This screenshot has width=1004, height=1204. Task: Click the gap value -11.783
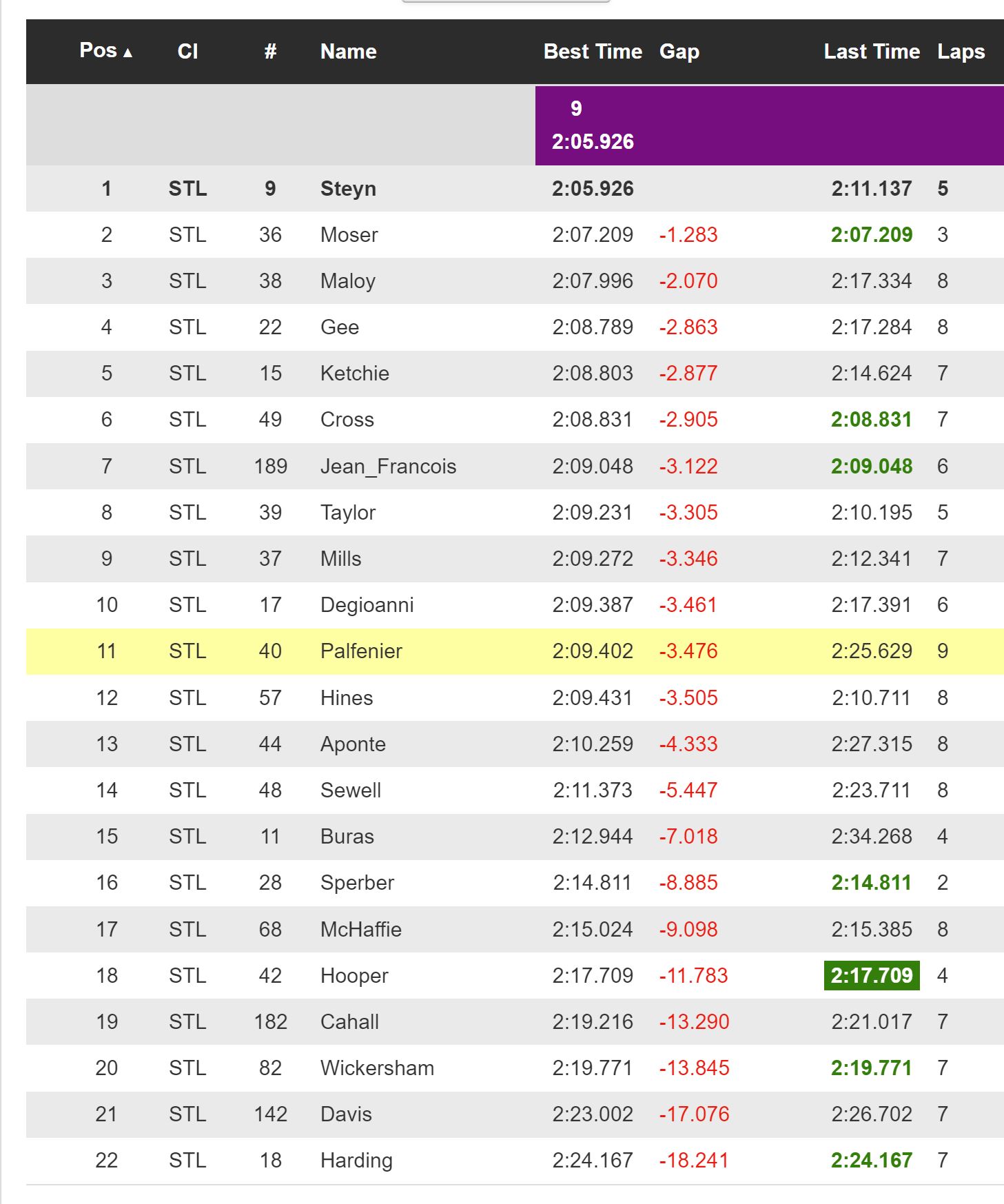pyautogui.click(x=693, y=975)
